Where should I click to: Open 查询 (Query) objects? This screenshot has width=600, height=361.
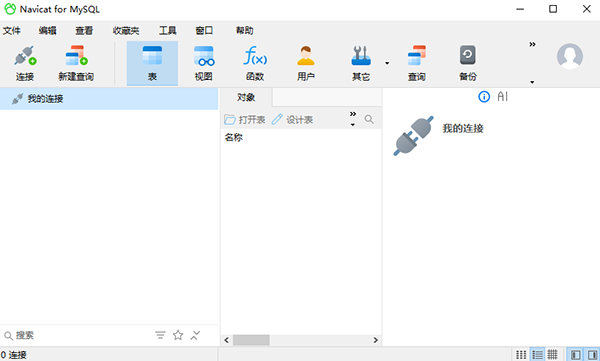416,63
